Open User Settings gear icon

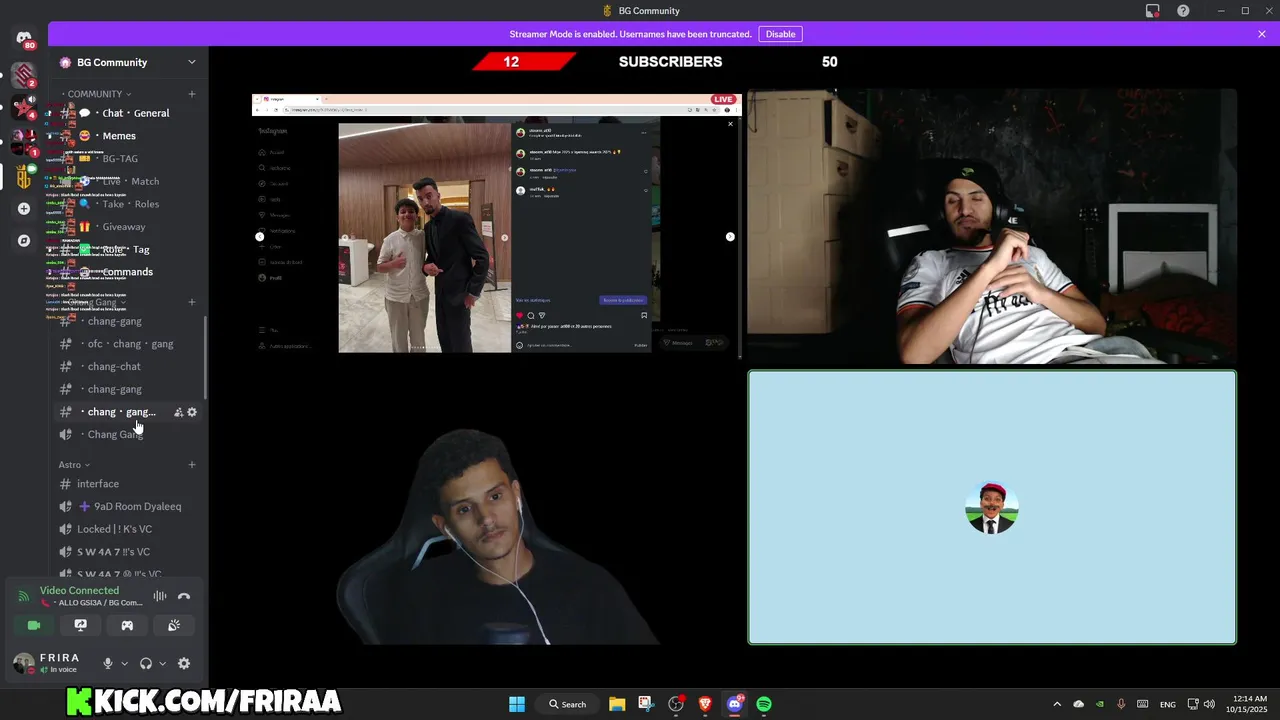[184, 663]
